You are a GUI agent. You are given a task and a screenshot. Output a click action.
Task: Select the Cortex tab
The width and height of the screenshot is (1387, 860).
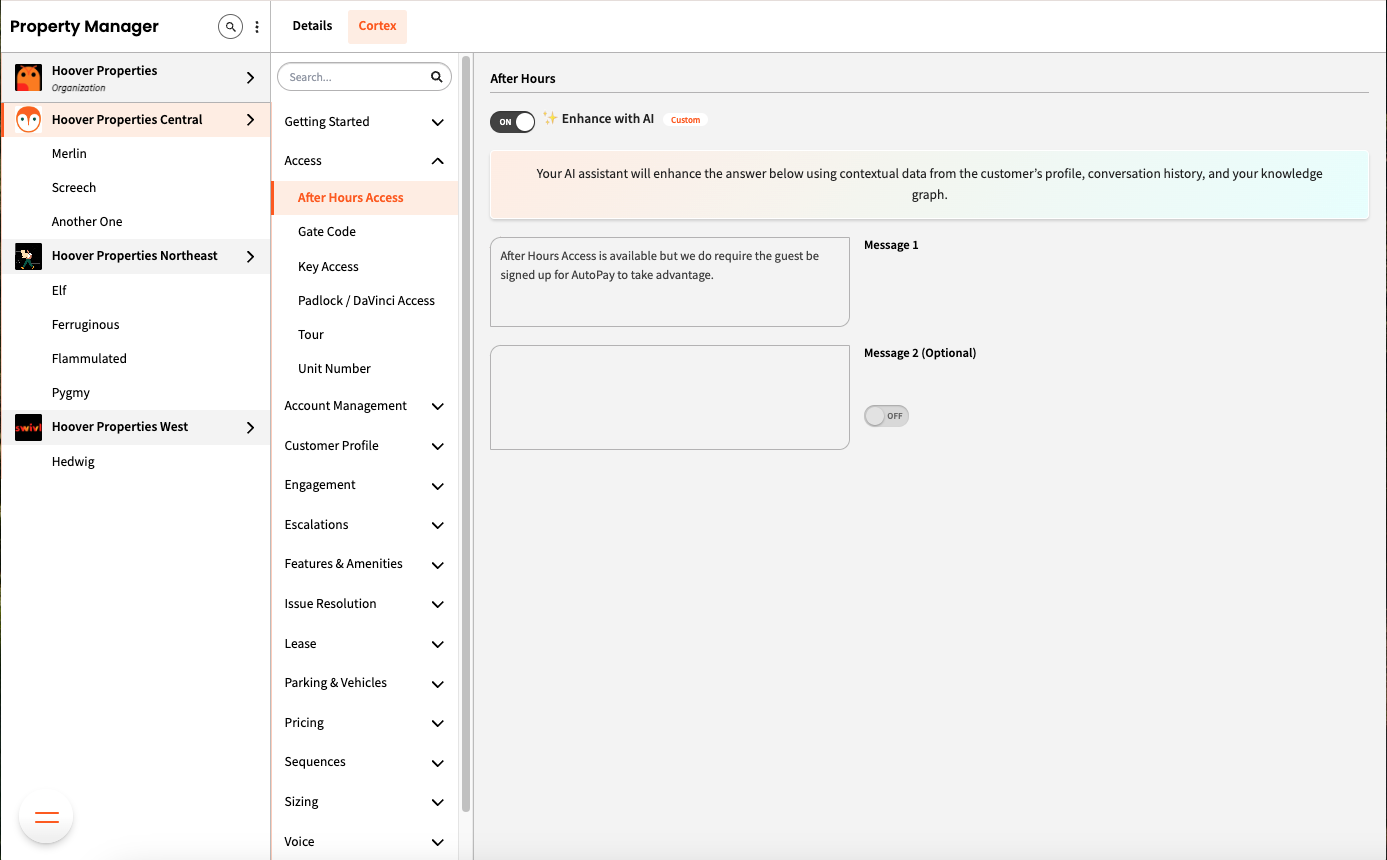[x=377, y=26]
